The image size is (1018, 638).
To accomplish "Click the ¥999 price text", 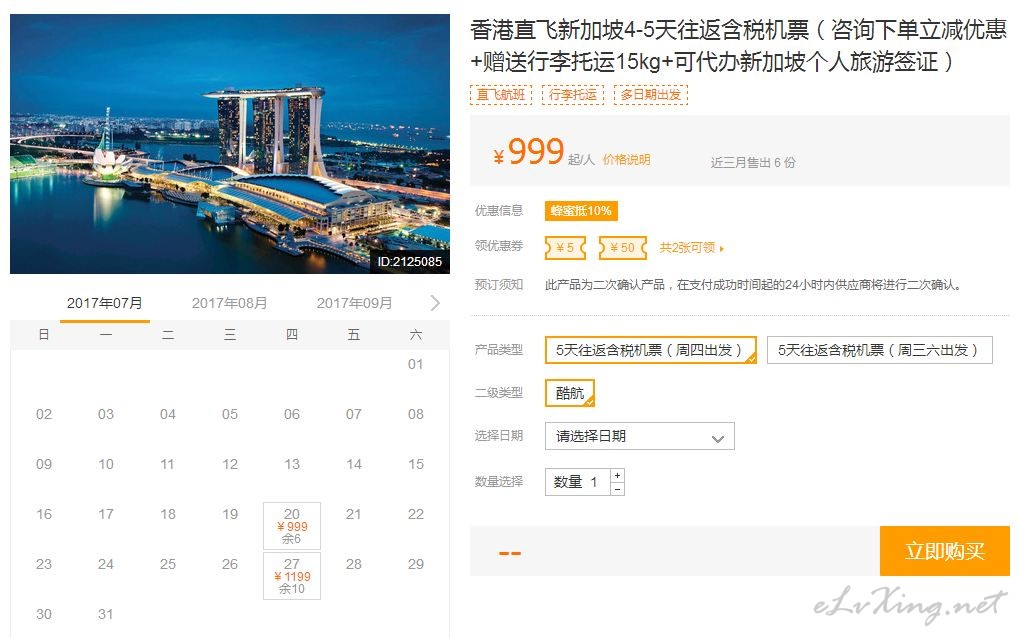I will click(528, 152).
